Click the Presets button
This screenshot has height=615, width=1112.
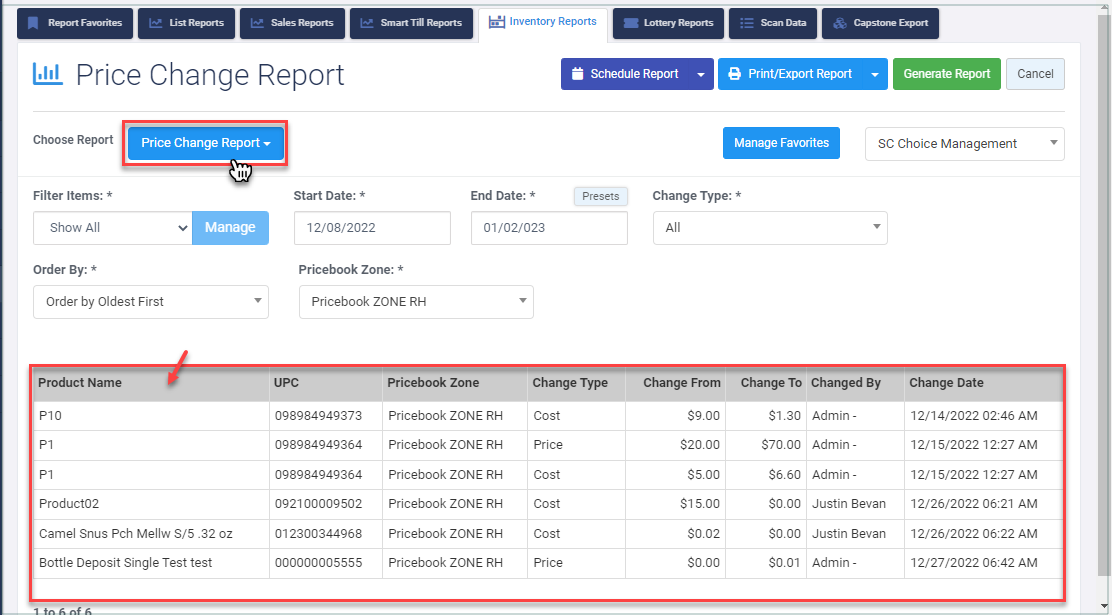(601, 196)
